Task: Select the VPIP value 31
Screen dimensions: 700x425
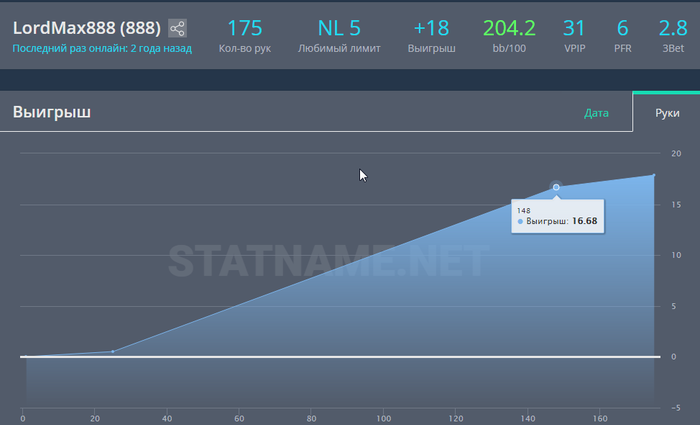Action: pos(574,28)
